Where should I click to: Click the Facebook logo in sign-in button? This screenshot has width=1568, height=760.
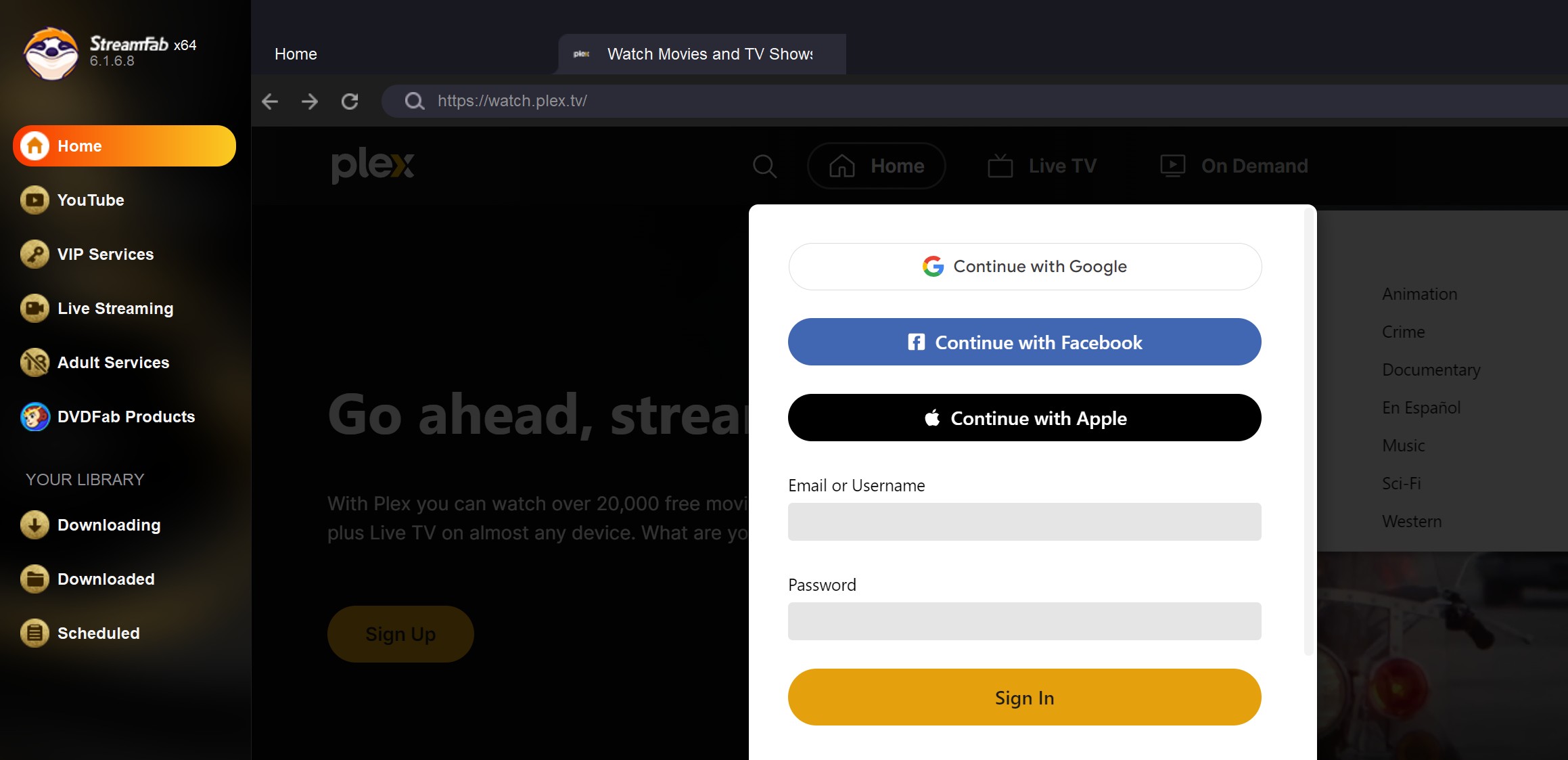[916, 342]
